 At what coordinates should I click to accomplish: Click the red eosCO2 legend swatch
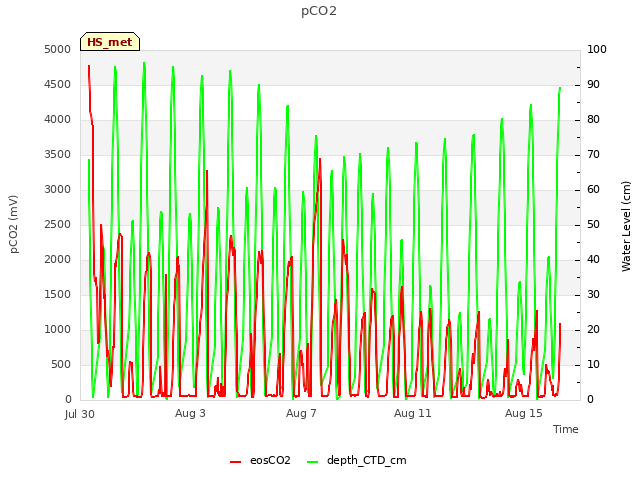point(236,462)
